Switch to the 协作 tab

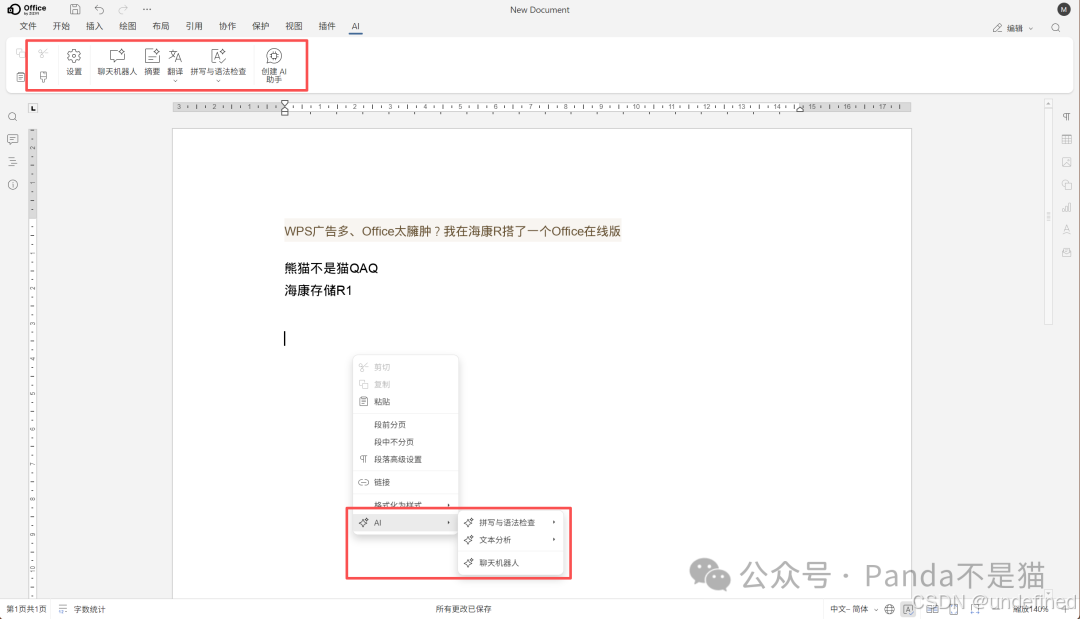(x=227, y=26)
